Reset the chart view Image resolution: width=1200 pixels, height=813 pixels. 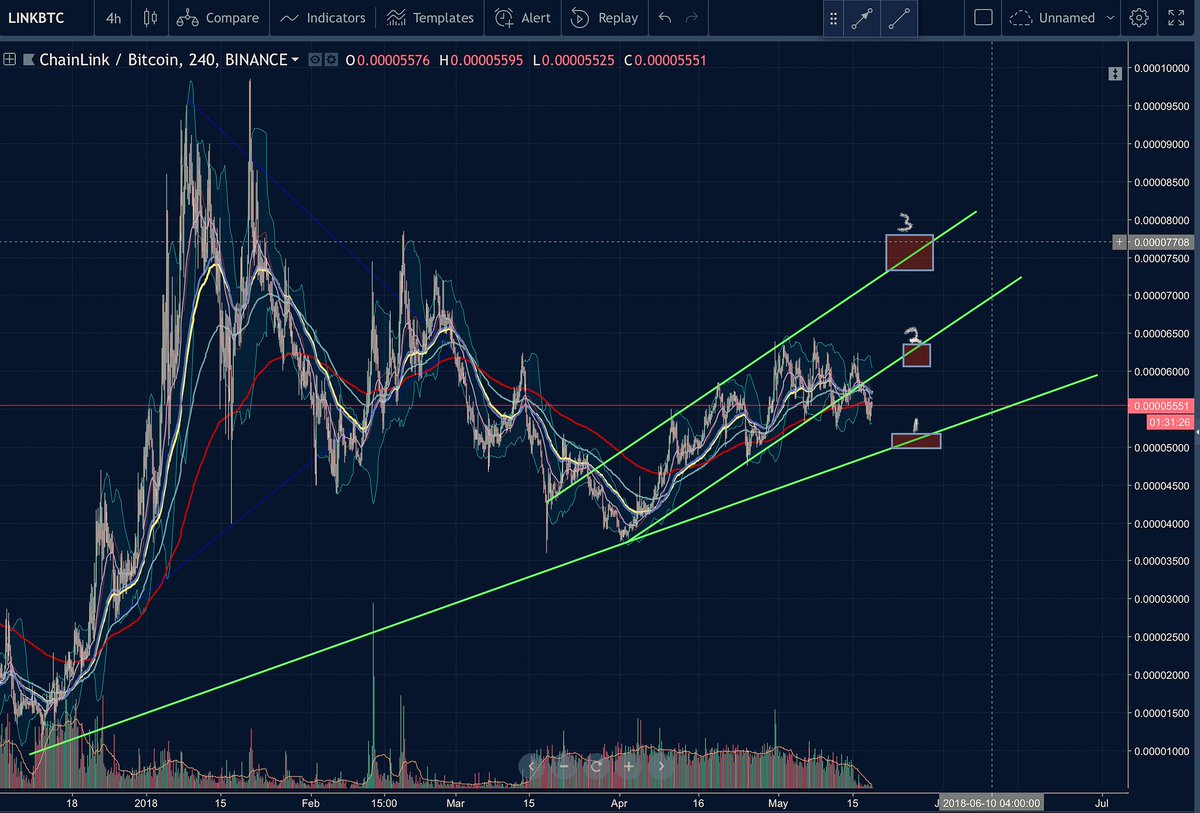(x=596, y=766)
